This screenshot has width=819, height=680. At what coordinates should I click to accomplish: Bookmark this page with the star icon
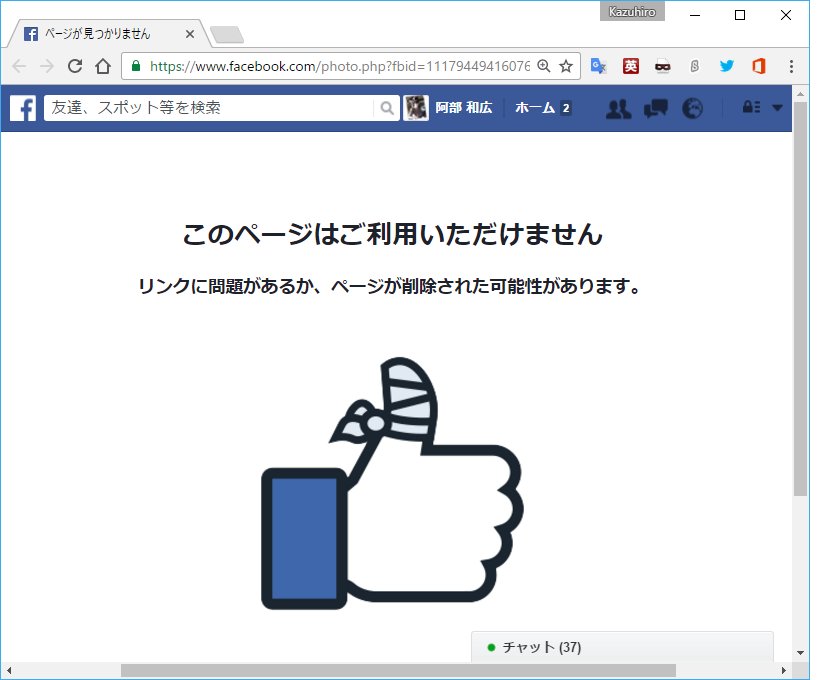[566, 66]
